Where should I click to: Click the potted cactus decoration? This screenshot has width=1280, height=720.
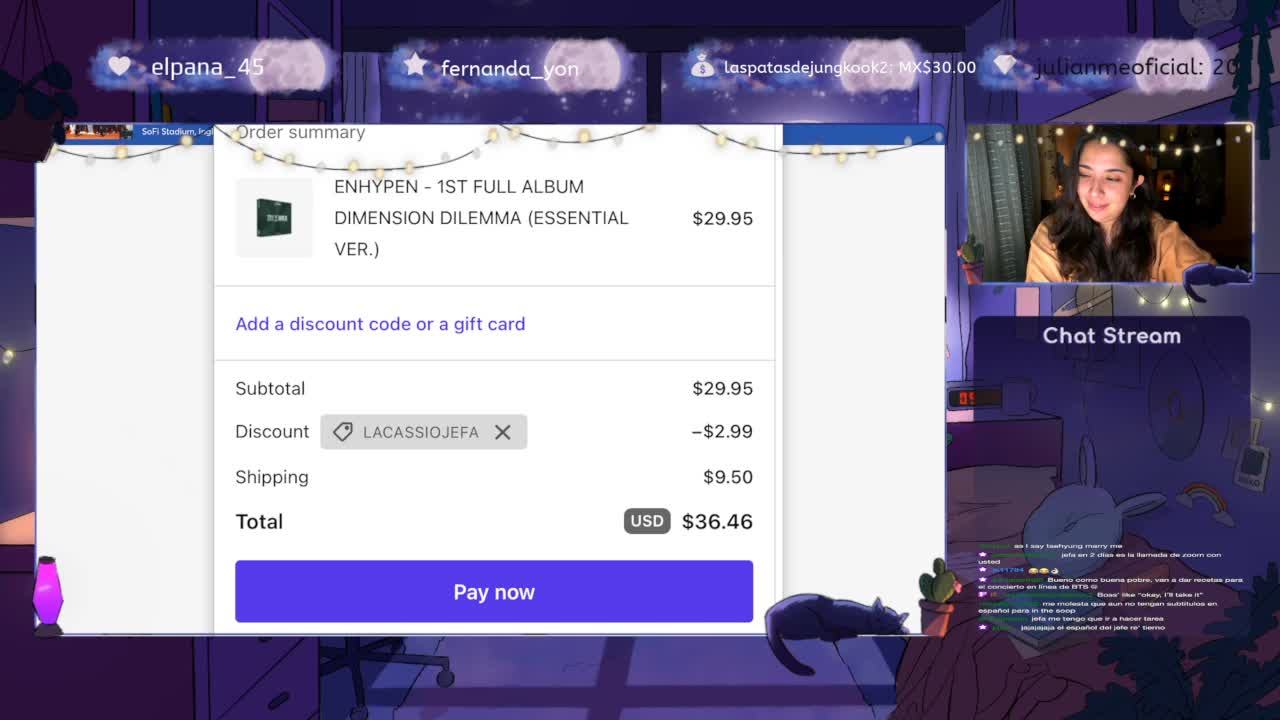[937, 596]
